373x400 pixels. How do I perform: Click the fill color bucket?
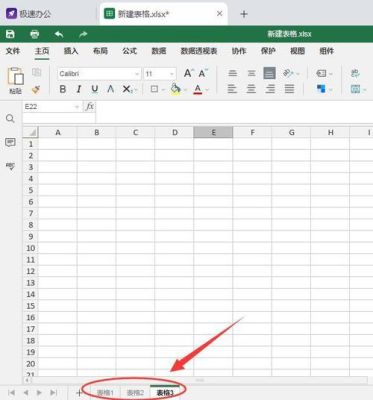pyautogui.click(x=175, y=89)
